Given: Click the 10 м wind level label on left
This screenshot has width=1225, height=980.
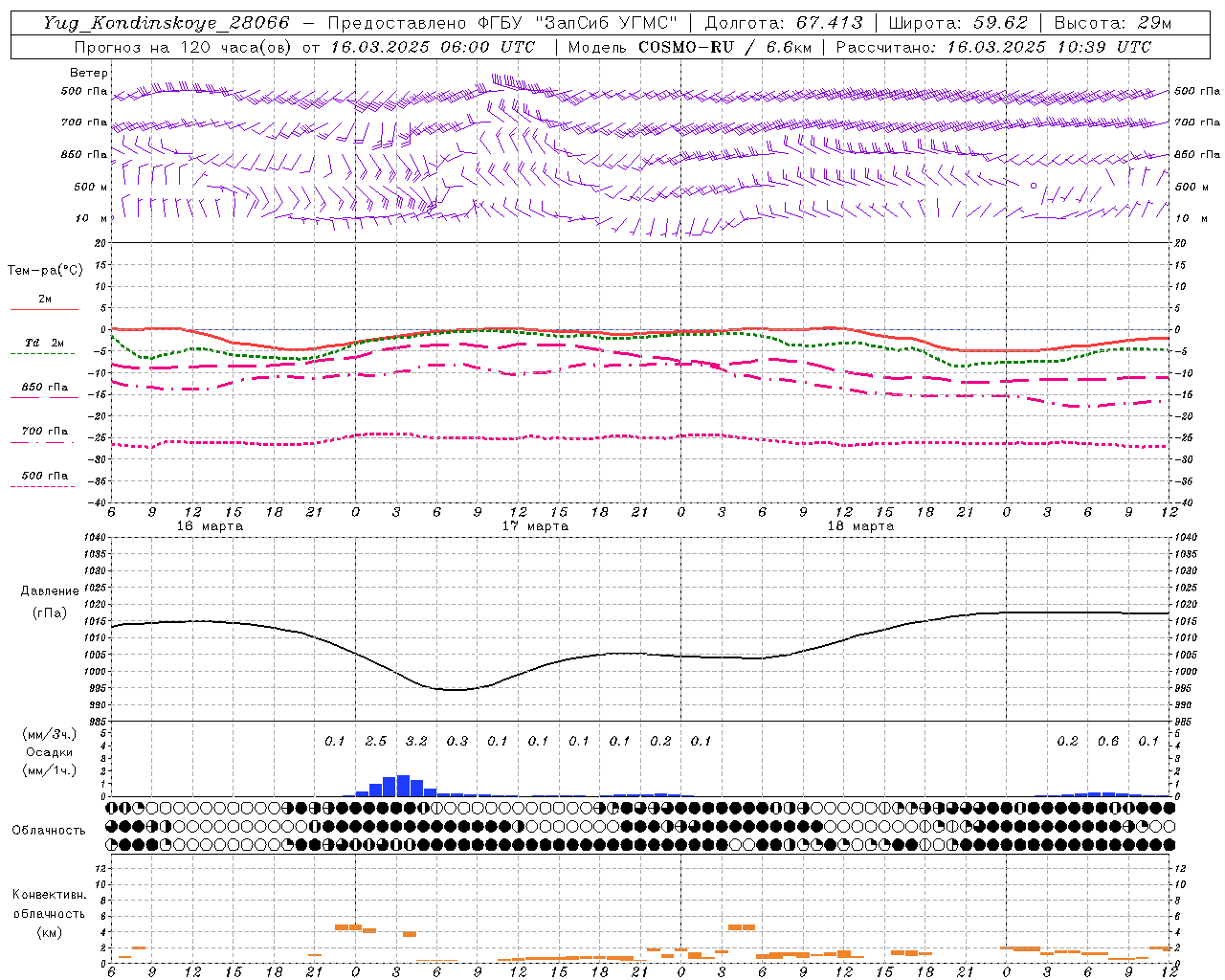Looking at the screenshot, I should 92,218.
